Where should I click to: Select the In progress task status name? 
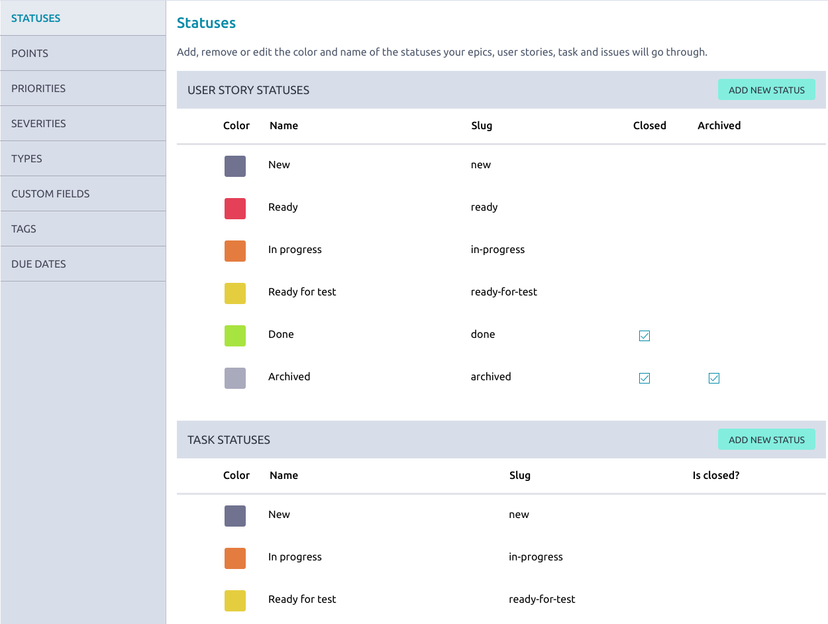tap(294, 557)
